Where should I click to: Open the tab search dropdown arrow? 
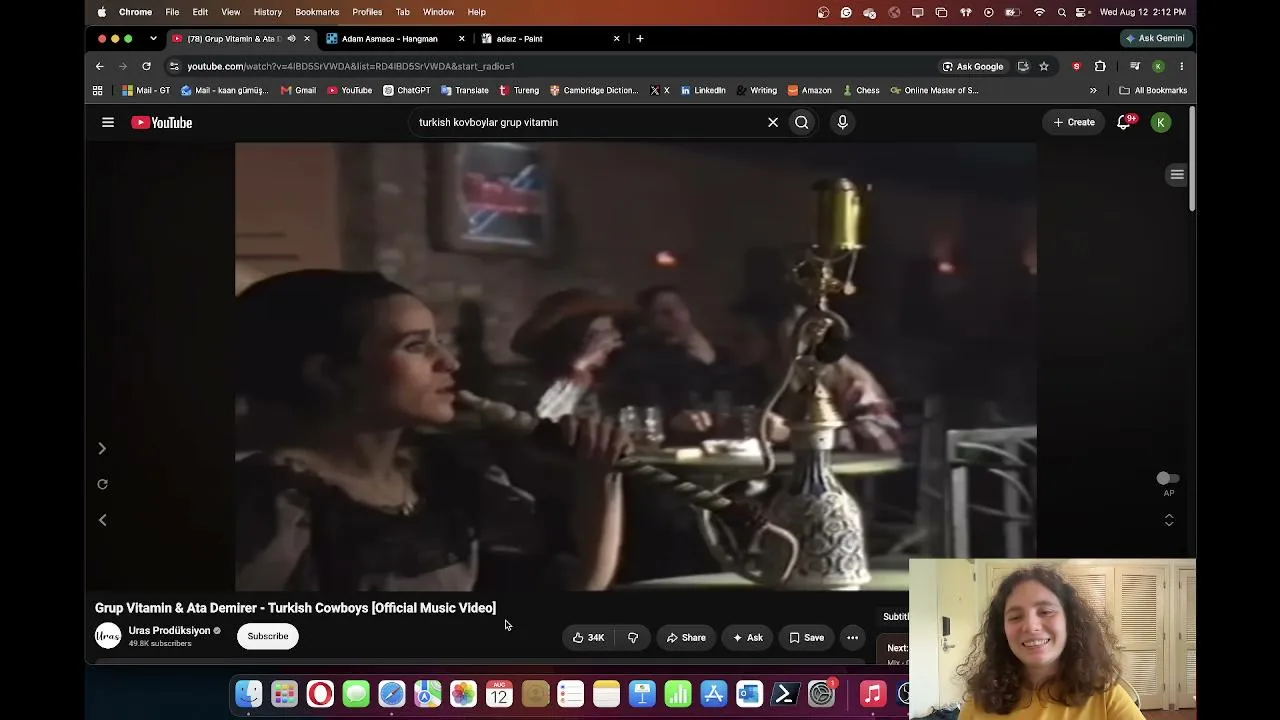click(153, 38)
